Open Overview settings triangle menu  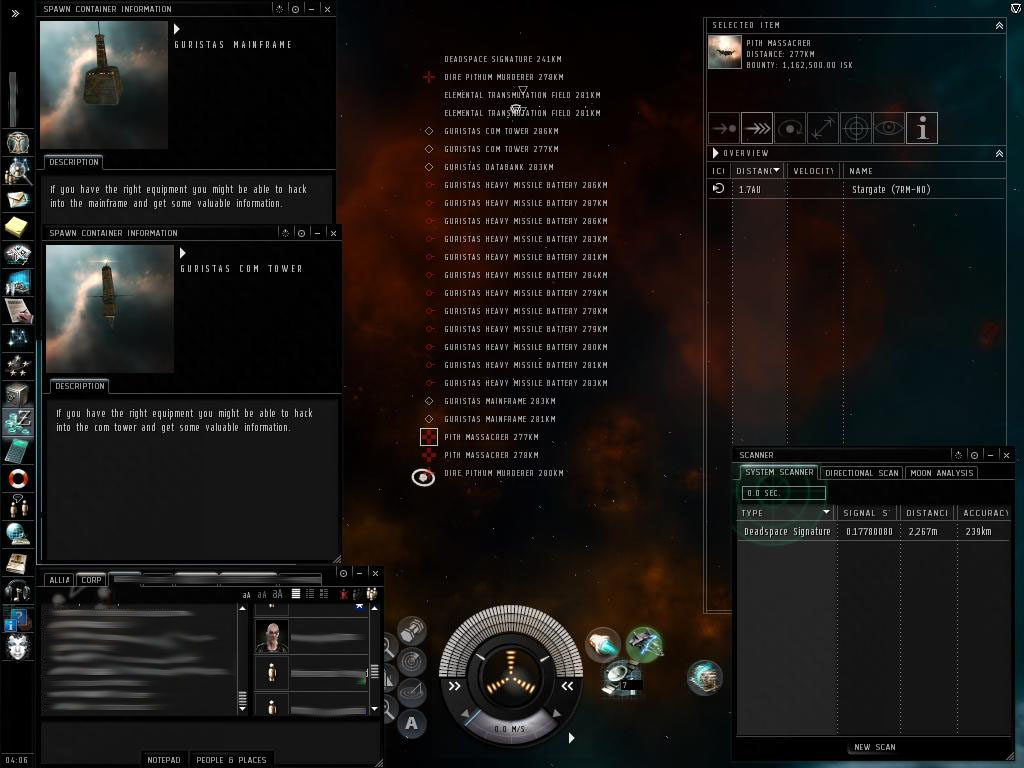click(x=715, y=153)
